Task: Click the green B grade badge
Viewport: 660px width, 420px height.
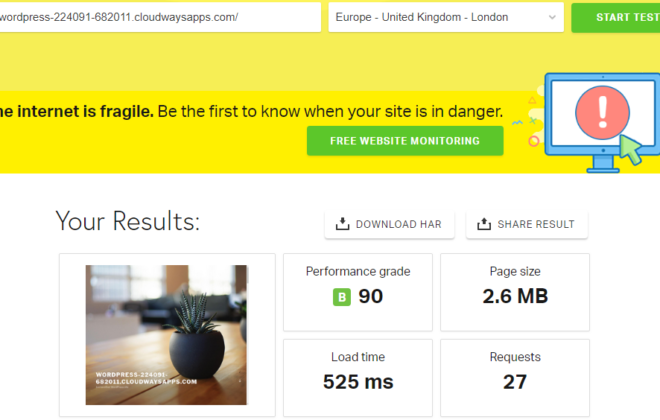Action: [x=342, y=297]
